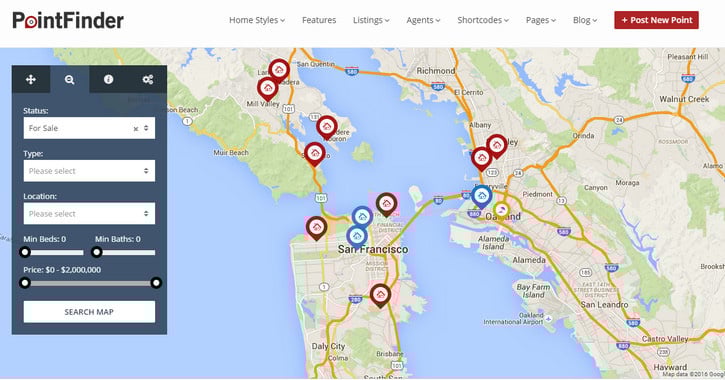Click the blue house marker near Emeryville
This screenshot has width=725, height=380.
pos(482,196)
